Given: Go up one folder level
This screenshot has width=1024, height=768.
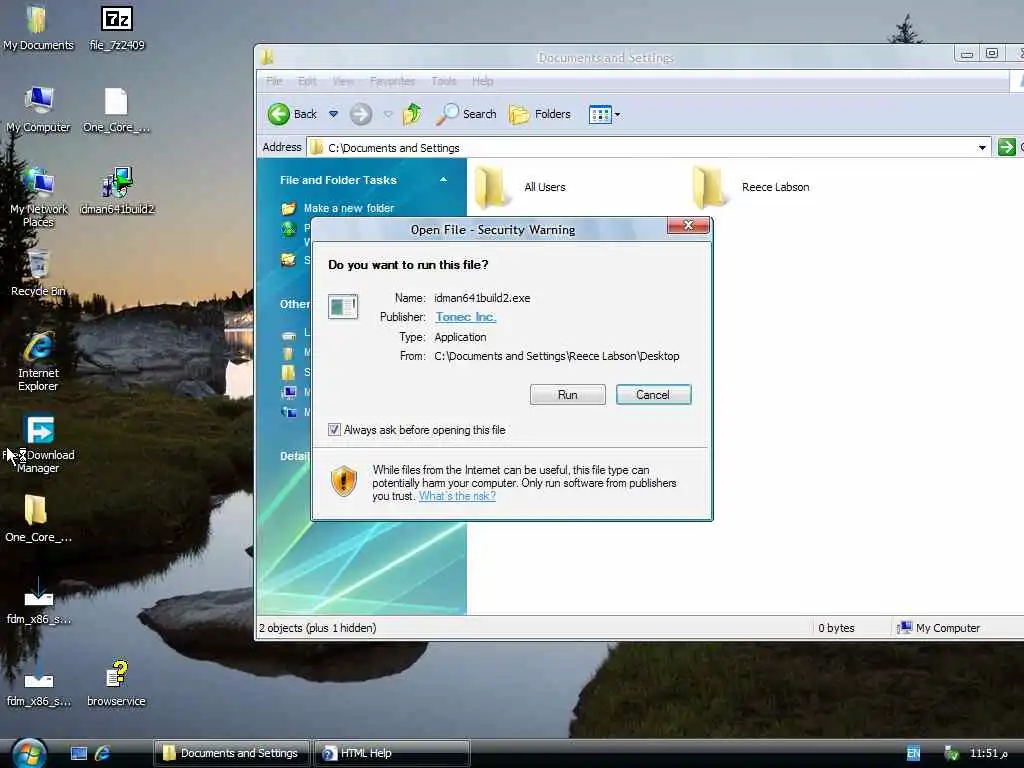Looking at the screenshot, I should (412, 114).
